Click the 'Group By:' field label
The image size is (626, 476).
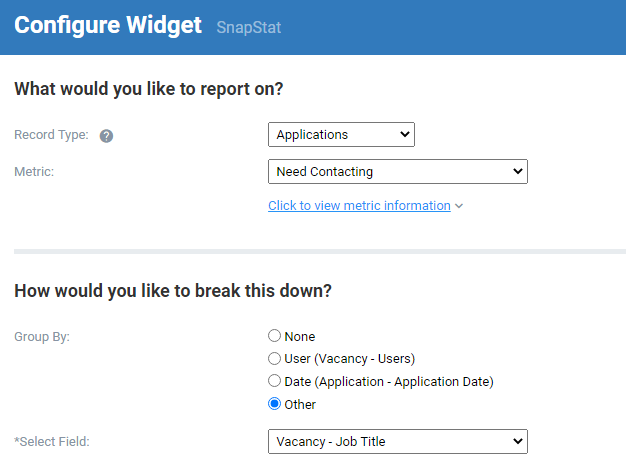click(42, 337)
